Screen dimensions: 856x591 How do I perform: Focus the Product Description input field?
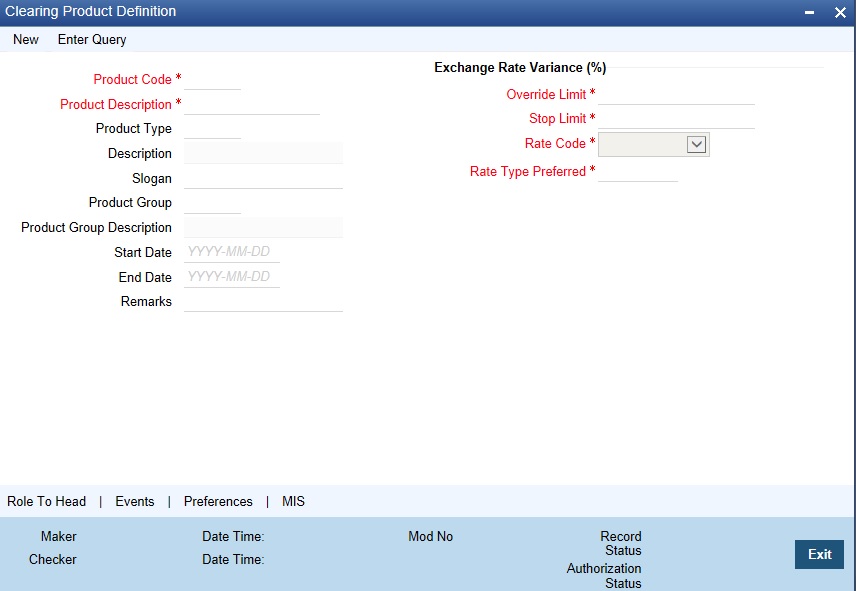(252, 104)
